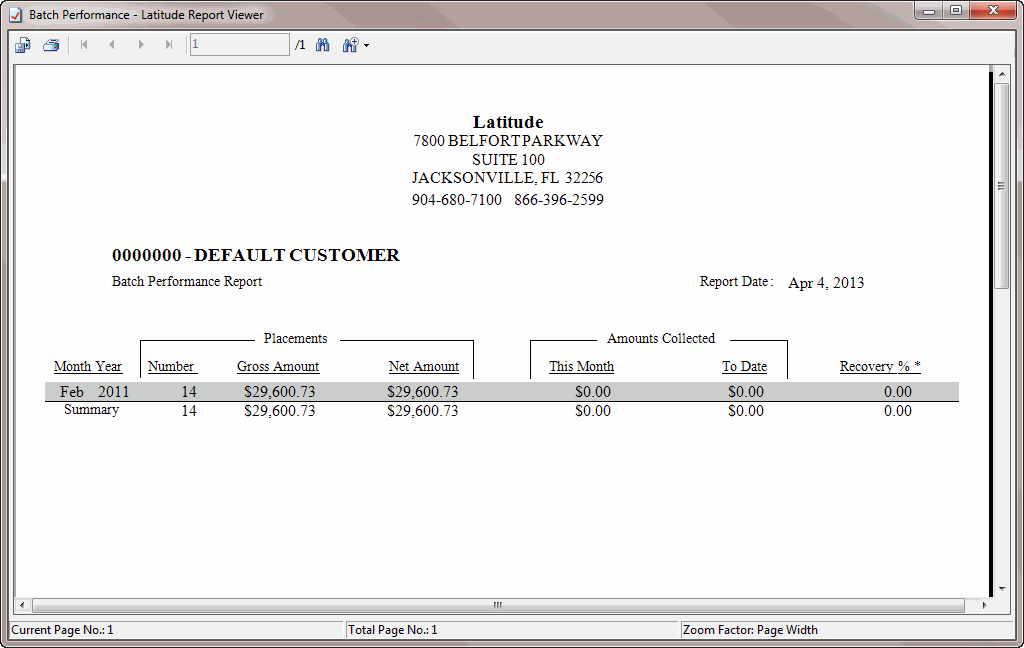
Task: Select the zoom magnifier tool
Action: [348, 44]
